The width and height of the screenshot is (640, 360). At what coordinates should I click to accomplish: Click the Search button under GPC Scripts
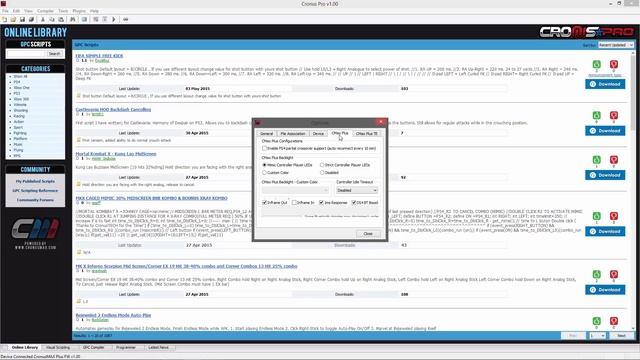54,53
